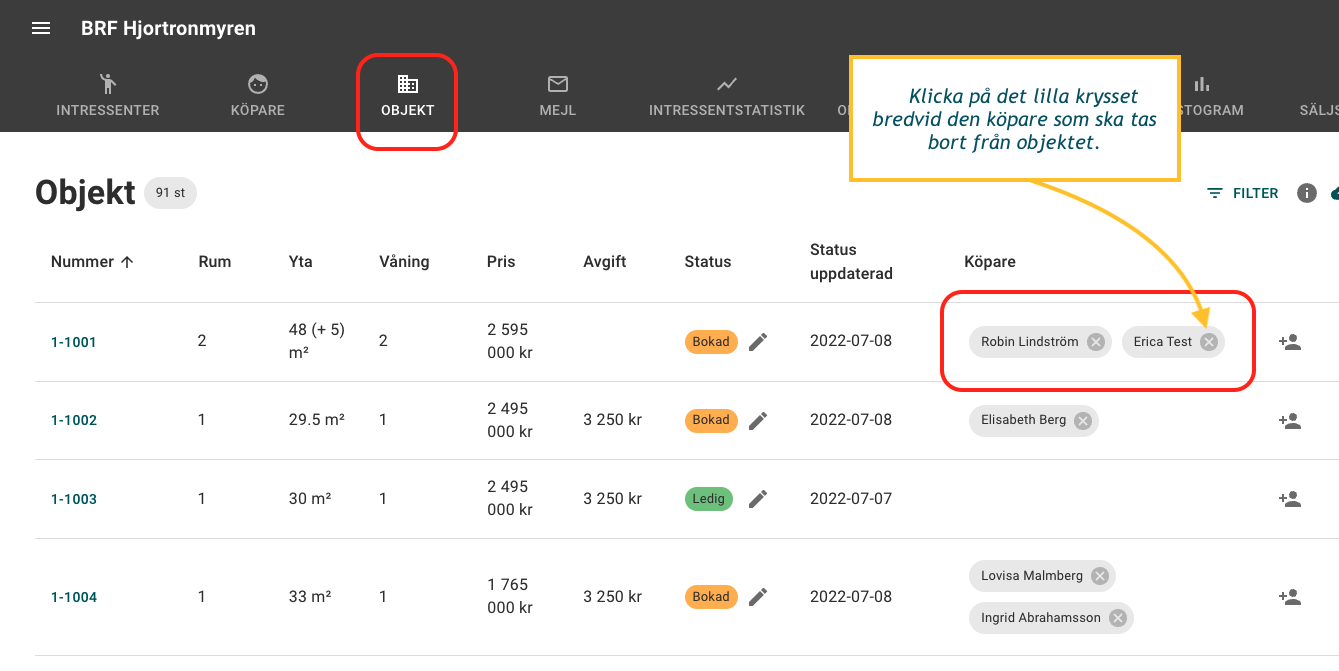Screen dimensions: 1339x671
Task: Add buyer icon on row 1-1004
Action: coord(1289,597)
